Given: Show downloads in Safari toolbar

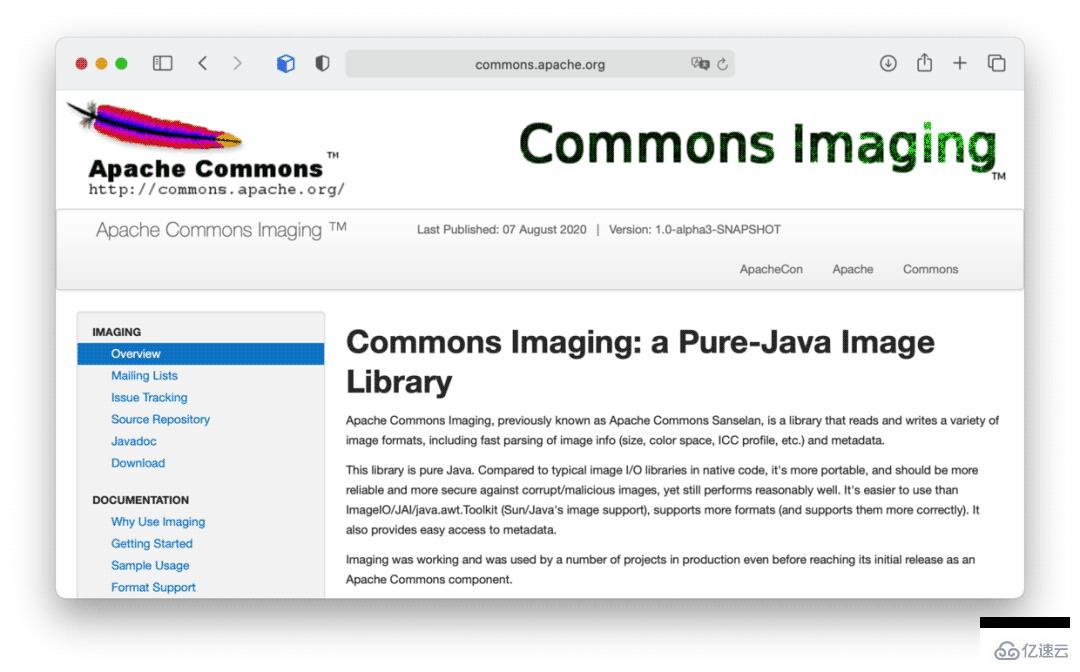Looking at the screenshot, I should pyautogui.click(x=888, y=63).
